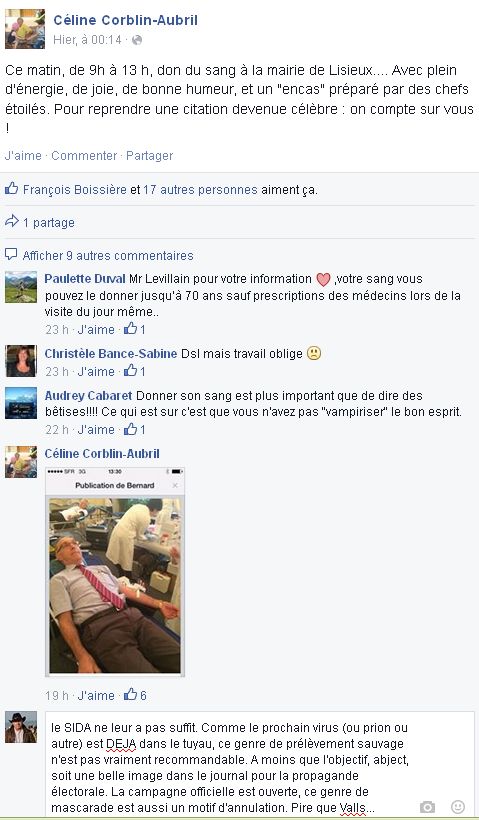479x820 pixels.
Task: Click thumbs-up icon beside François Boissière
Action: pos(12,189)
